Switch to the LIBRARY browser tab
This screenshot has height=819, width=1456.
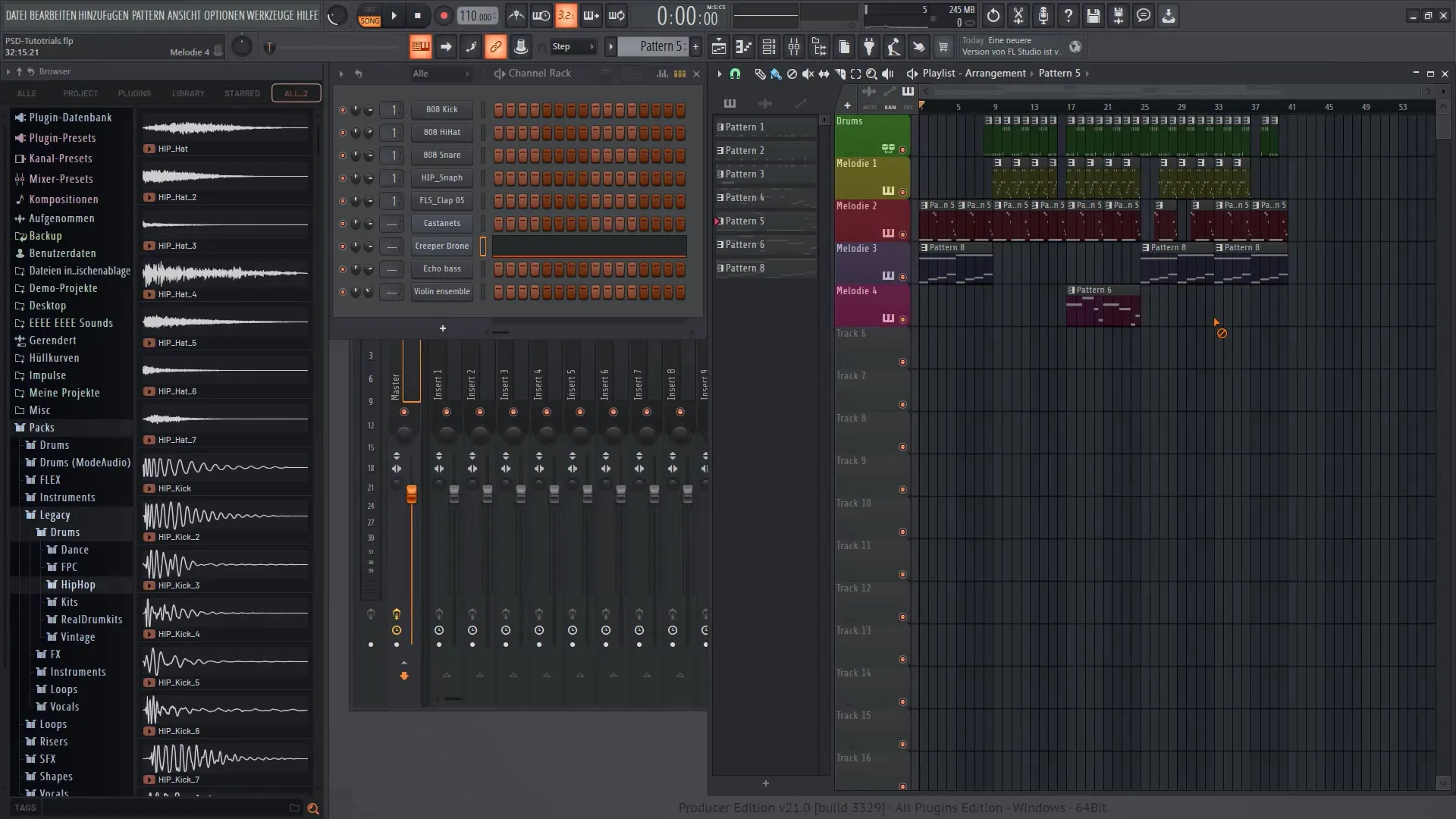click(188, 93)
